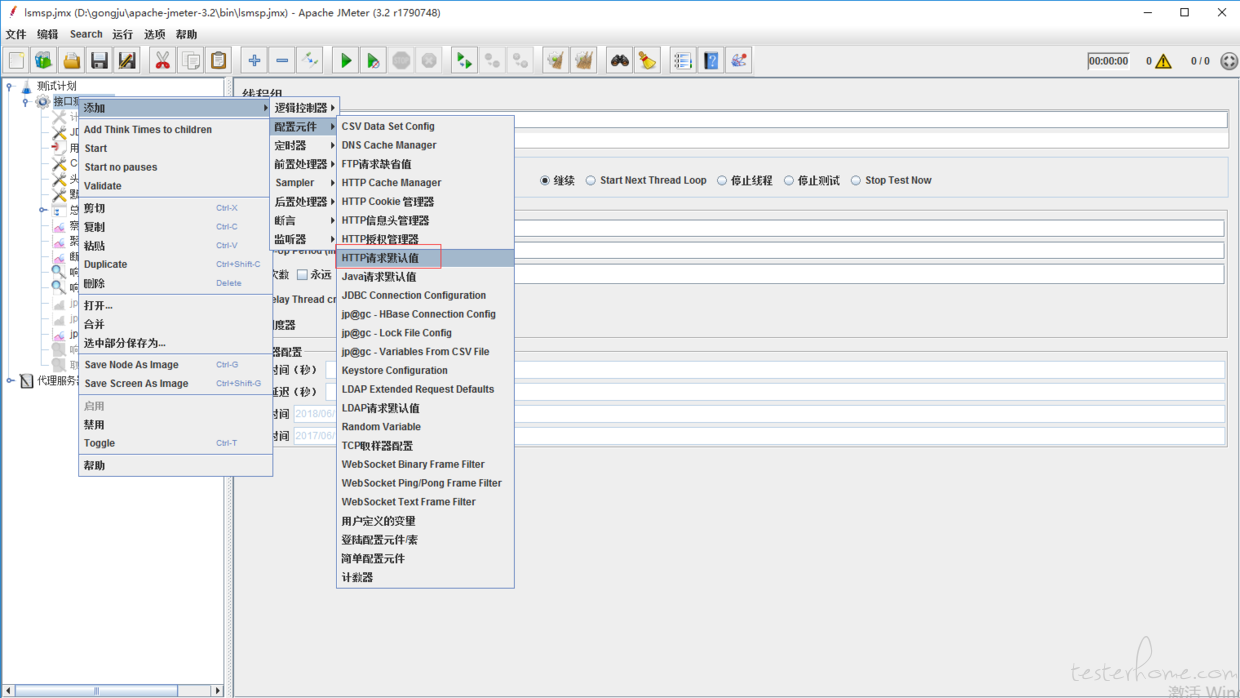
Task: Paste with the clipboard toolbar icon
Action: point(218,61)
